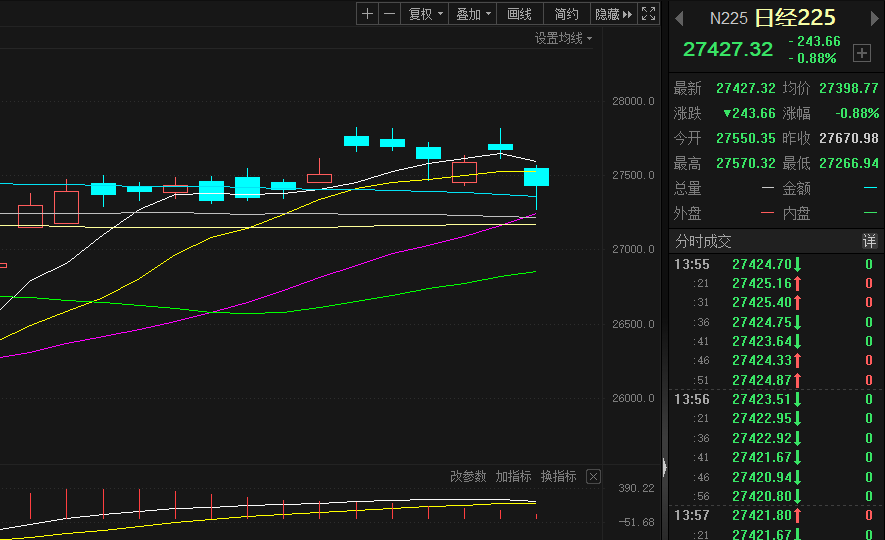This screenshot has width=885, height=540.
Task: Open 详 details of 分时成交
Action: click(x=869, y=242)
